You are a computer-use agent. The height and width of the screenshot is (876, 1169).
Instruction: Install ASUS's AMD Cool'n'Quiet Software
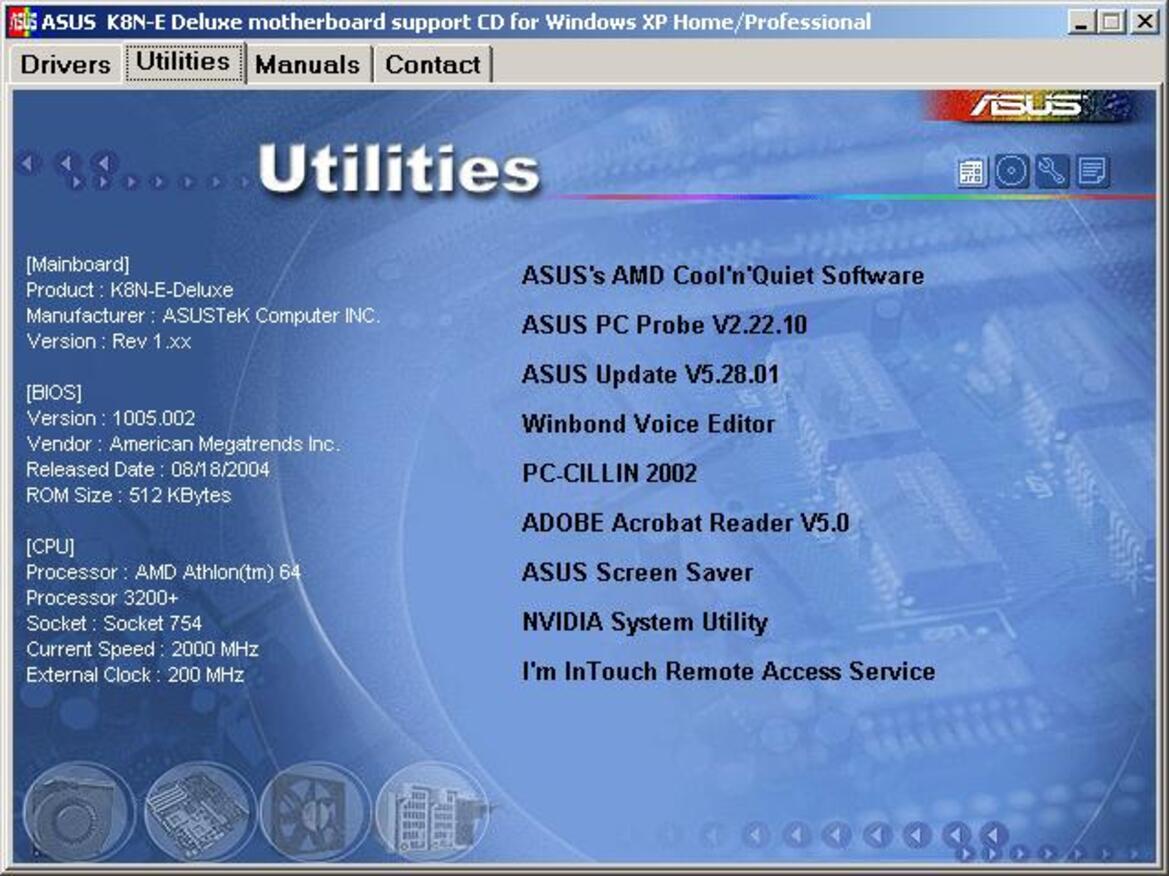point(722,275)
